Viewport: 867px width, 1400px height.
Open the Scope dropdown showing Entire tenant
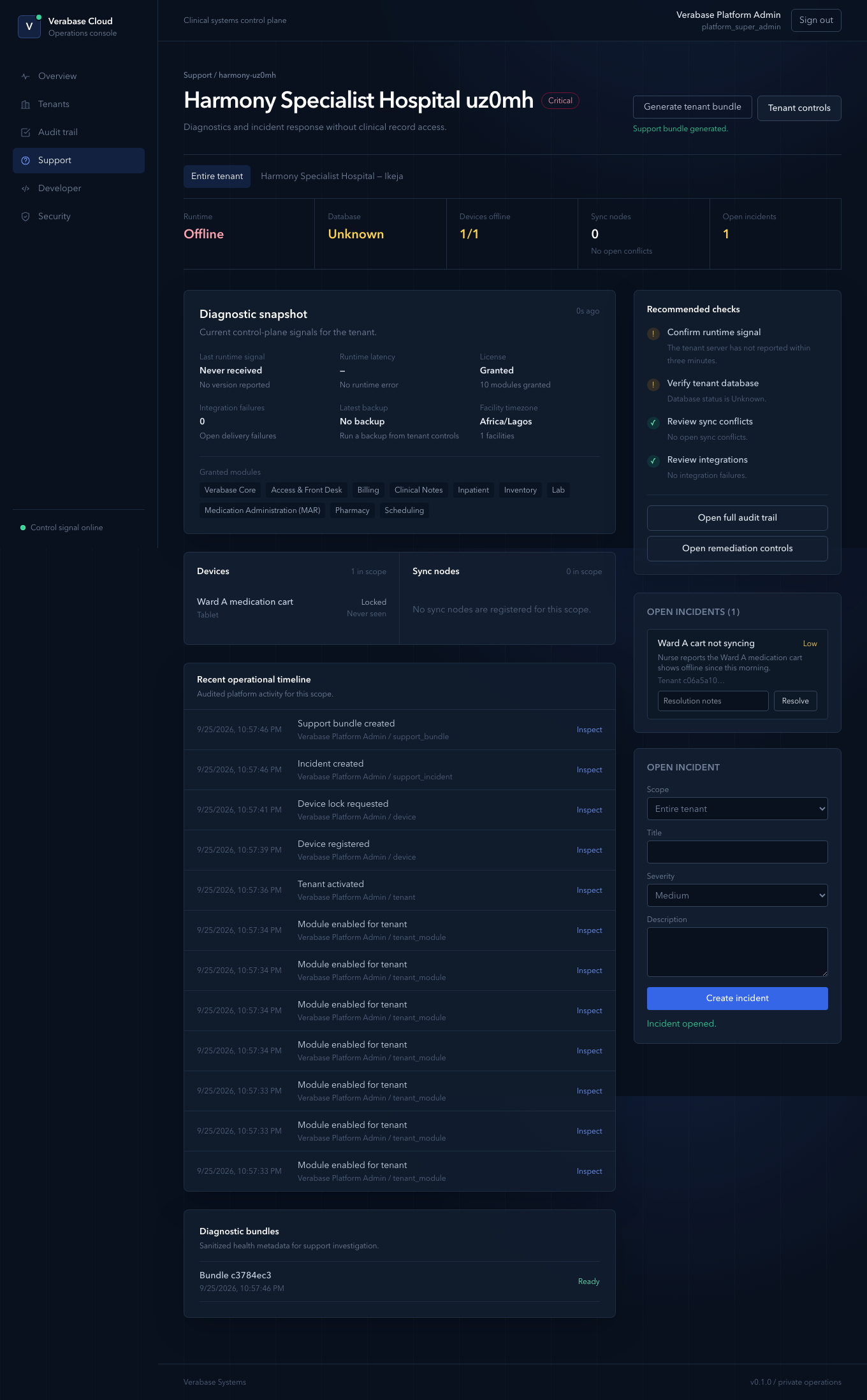(x=738, y=809)
